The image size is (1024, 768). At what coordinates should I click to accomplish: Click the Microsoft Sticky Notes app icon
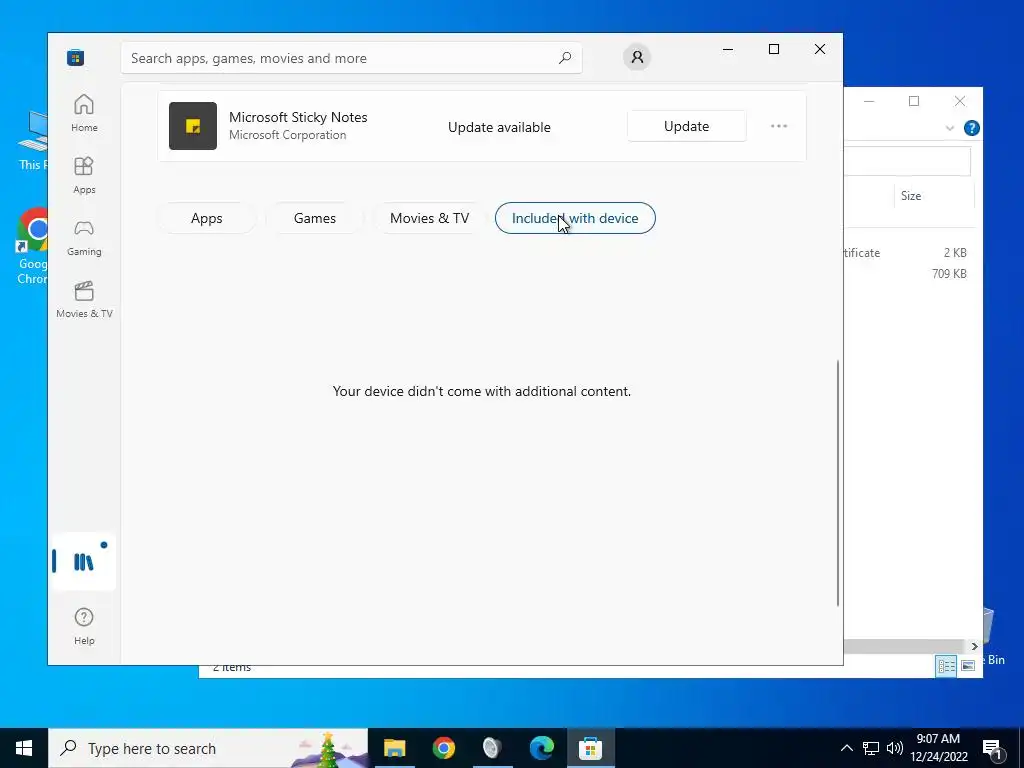(193, 126)
